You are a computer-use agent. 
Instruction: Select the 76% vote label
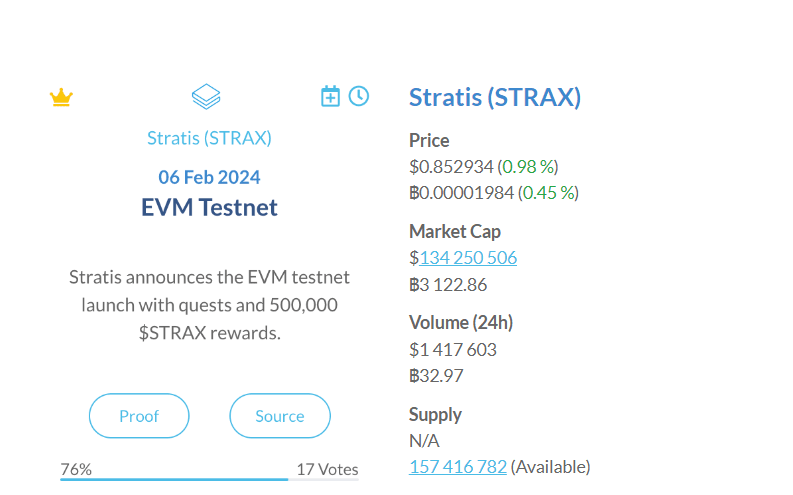click(76, 469)
